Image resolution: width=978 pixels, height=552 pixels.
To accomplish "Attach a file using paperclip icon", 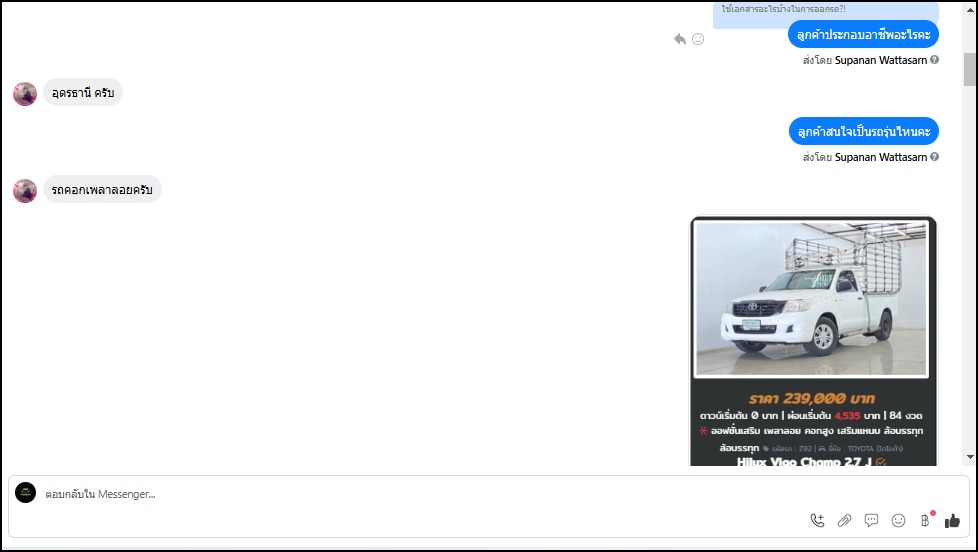I will [x=845, y=520].
